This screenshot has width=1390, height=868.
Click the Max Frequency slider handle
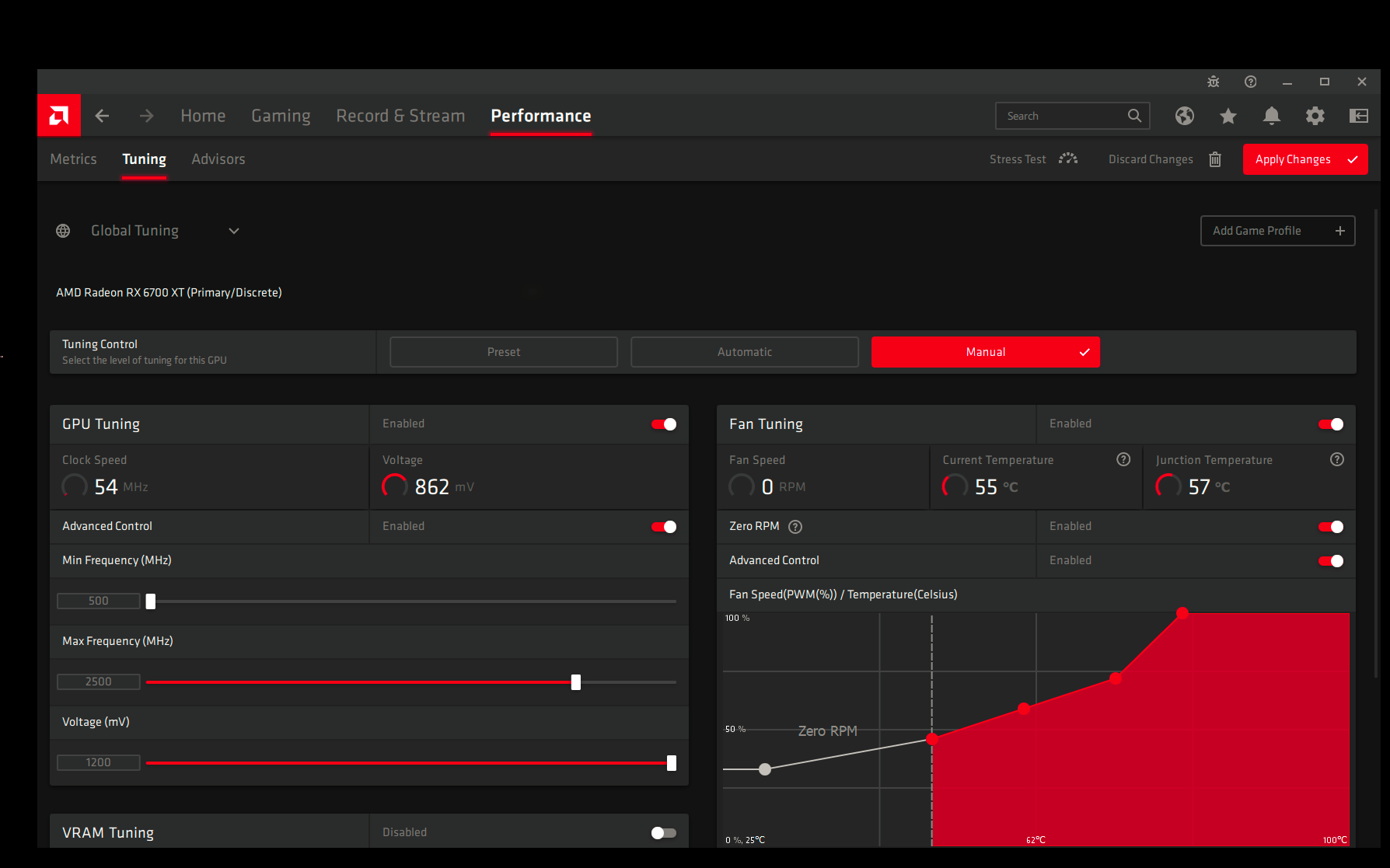(x=576, y=682)
